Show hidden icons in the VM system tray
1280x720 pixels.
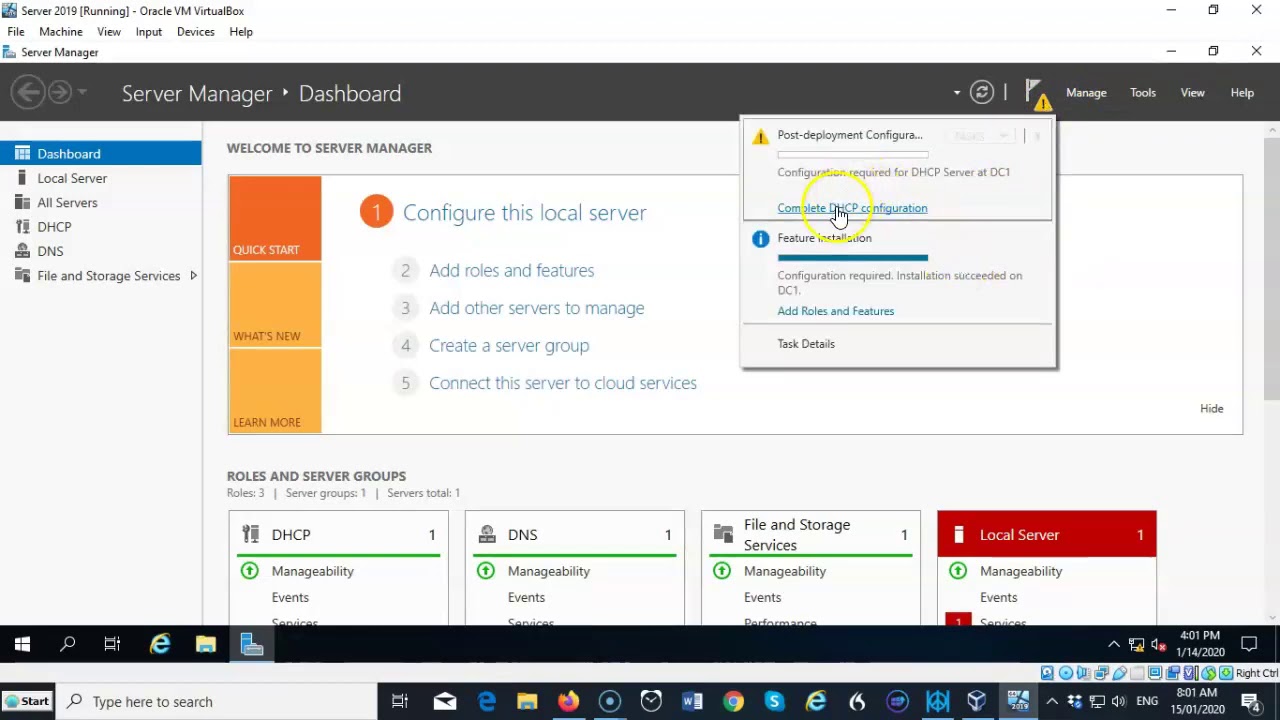[1114, 645]
